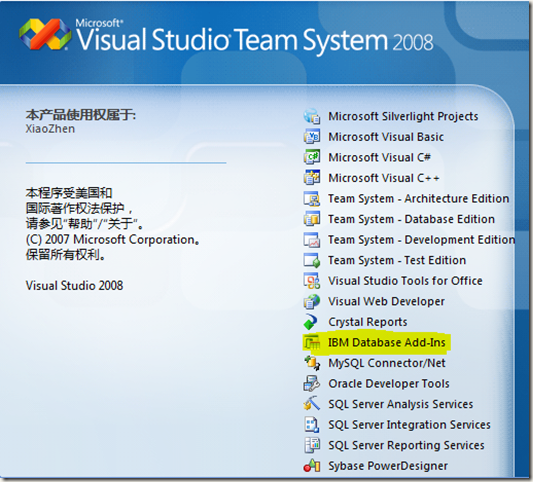Click the Microsoft Visual C++ icon
This screenshot has height=482, width=533.
click(x=312, y=178)
